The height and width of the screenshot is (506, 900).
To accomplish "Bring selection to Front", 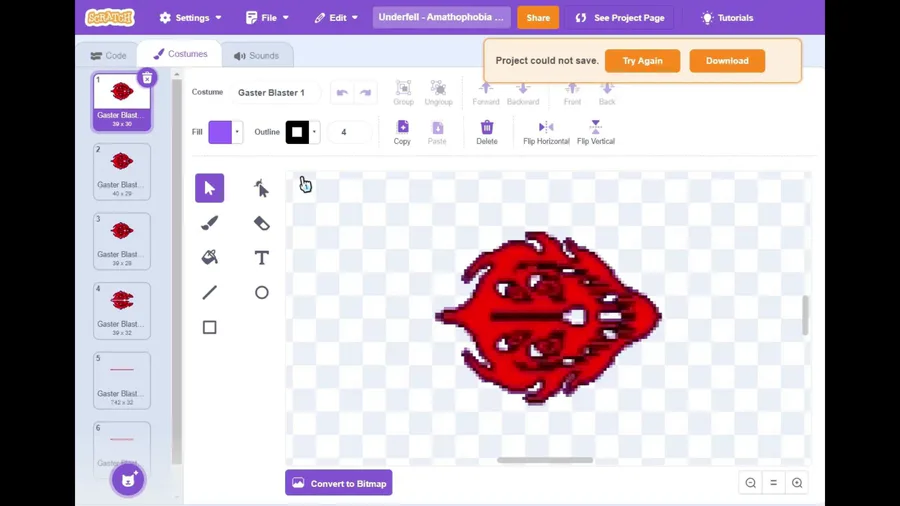I will click(572, 92).
